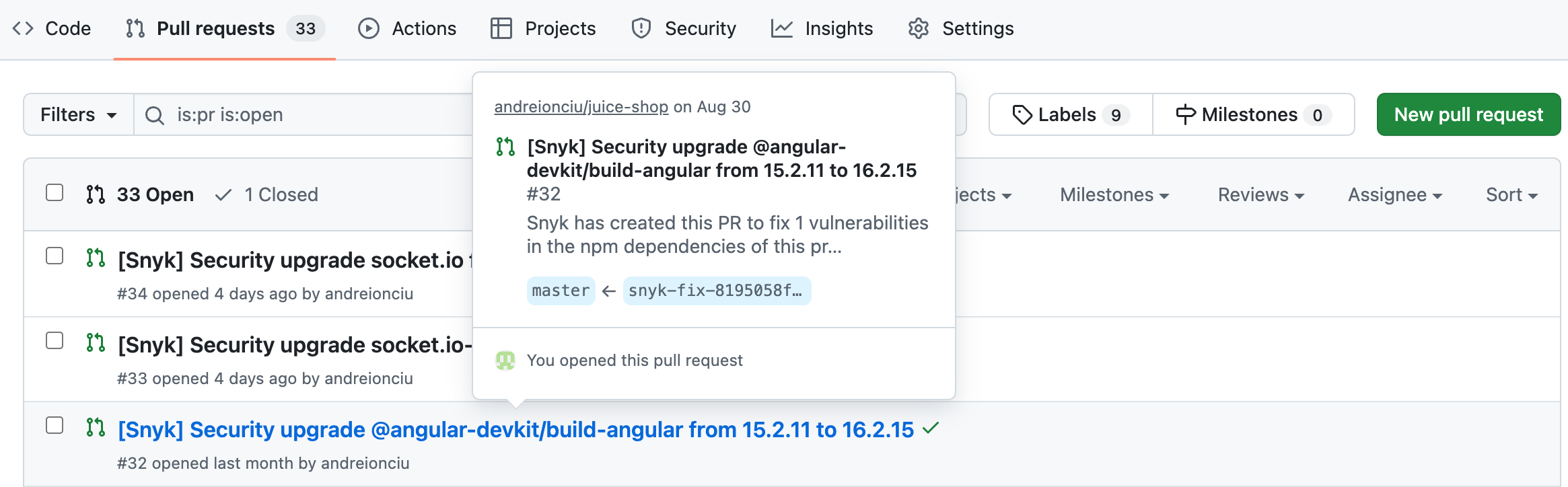
Task: Click the Insights graph icon
Action: pos(781,28)
